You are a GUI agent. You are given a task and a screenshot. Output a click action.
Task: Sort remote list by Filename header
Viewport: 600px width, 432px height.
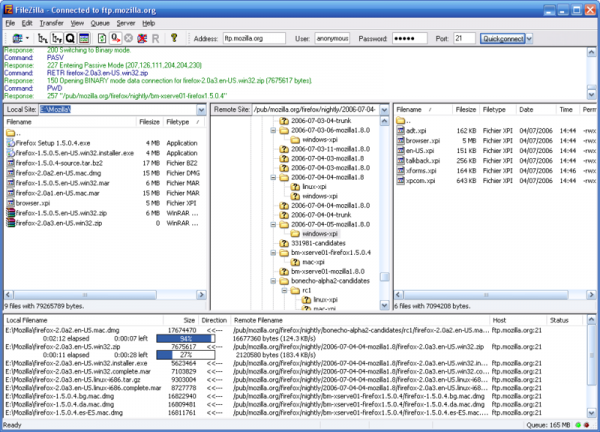[x=423, y=110]
